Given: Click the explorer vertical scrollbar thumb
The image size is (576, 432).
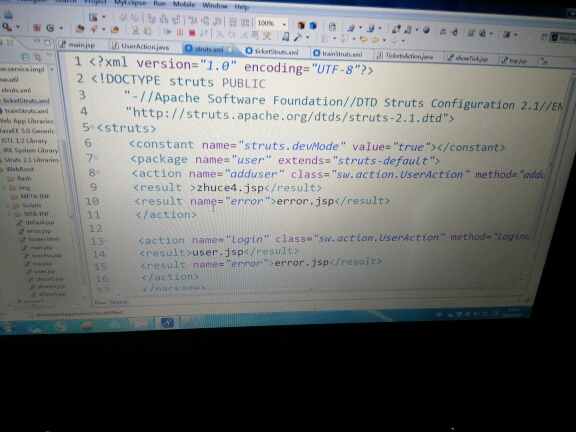Looking at the screenshot, I should click(x=63, y=154).
